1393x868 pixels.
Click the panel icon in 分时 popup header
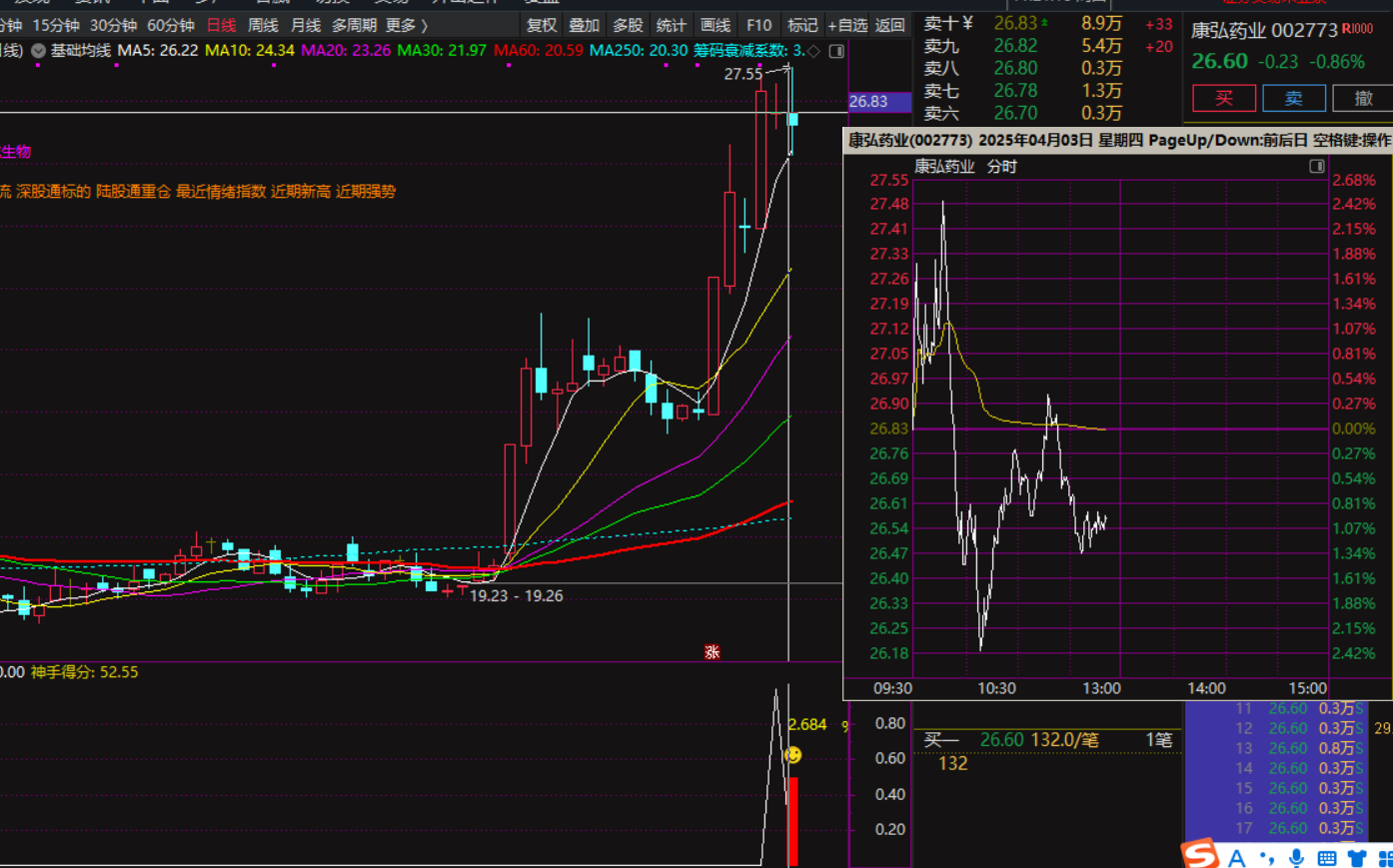coord(1317,166)
